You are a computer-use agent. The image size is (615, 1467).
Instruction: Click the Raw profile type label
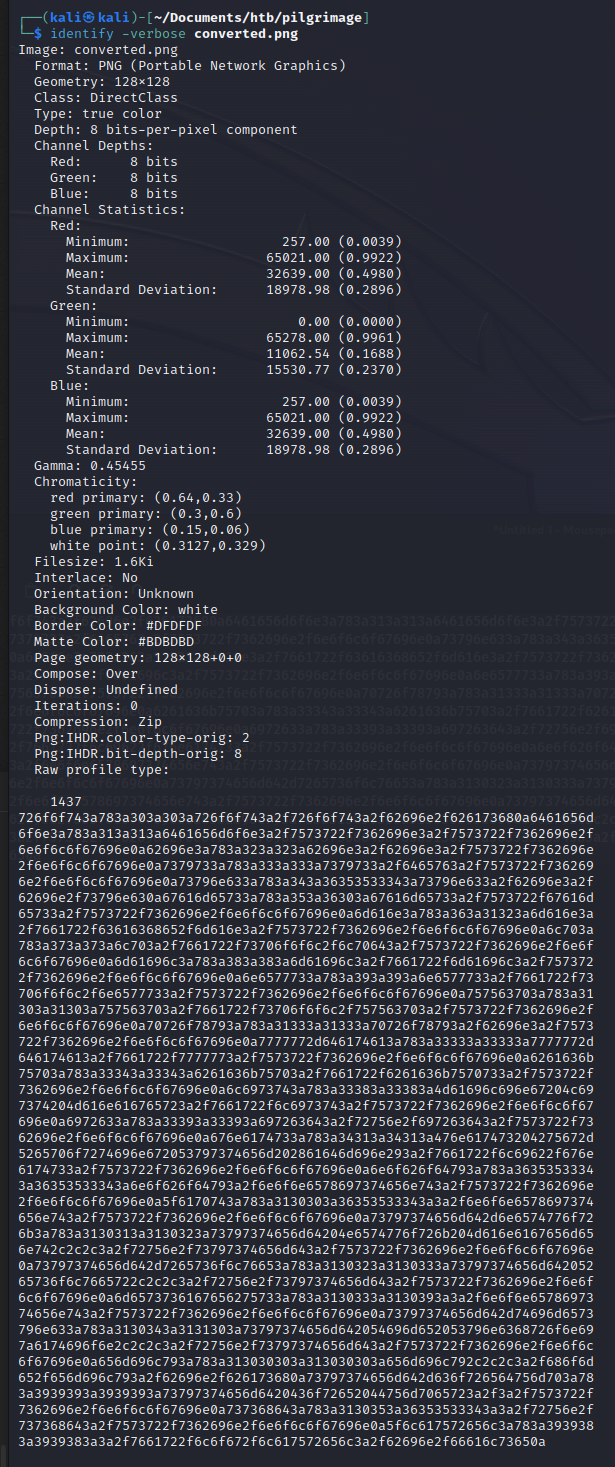coord(102,770)
